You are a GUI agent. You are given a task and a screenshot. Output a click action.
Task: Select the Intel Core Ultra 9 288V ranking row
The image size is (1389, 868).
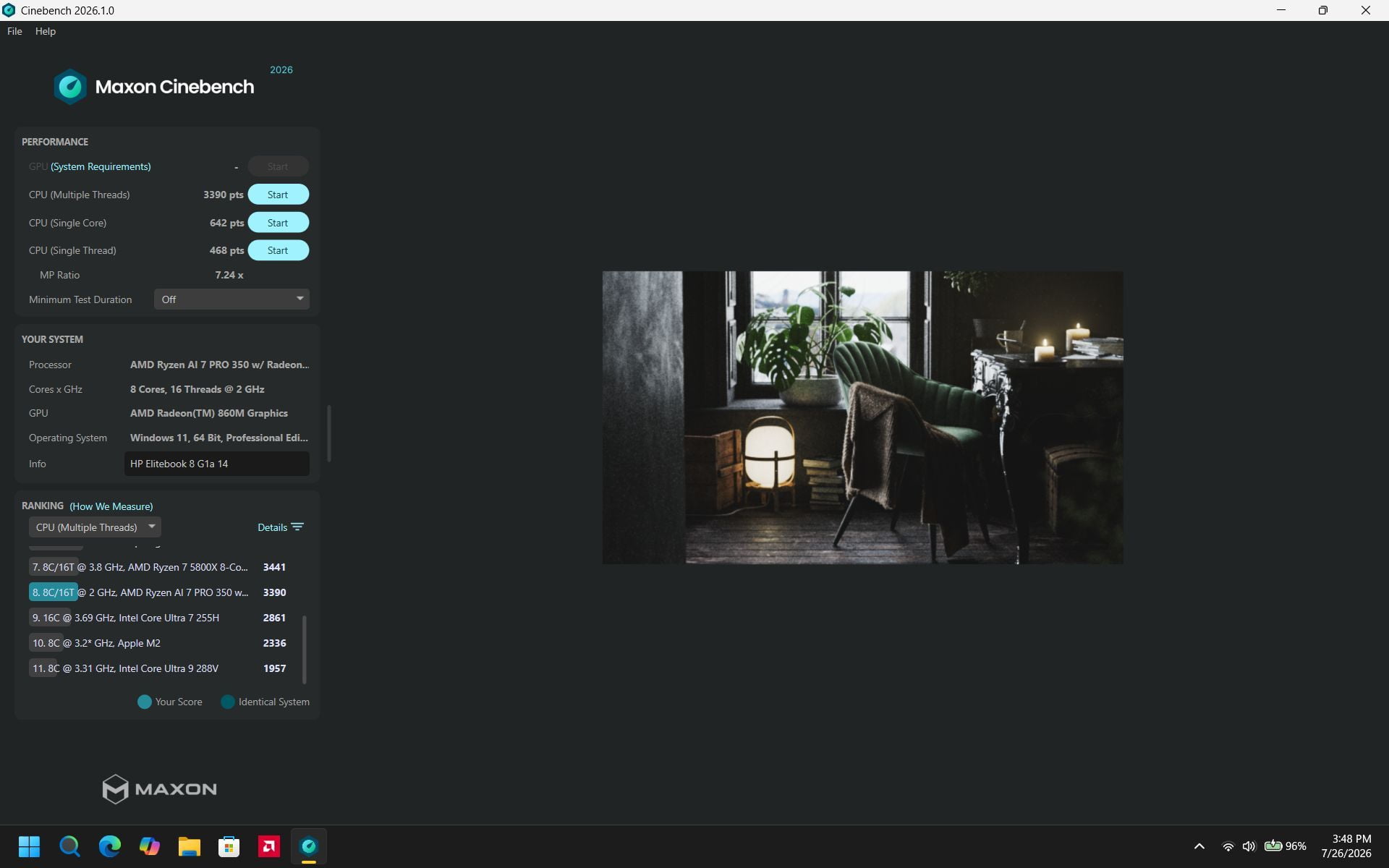coord(159,668)
